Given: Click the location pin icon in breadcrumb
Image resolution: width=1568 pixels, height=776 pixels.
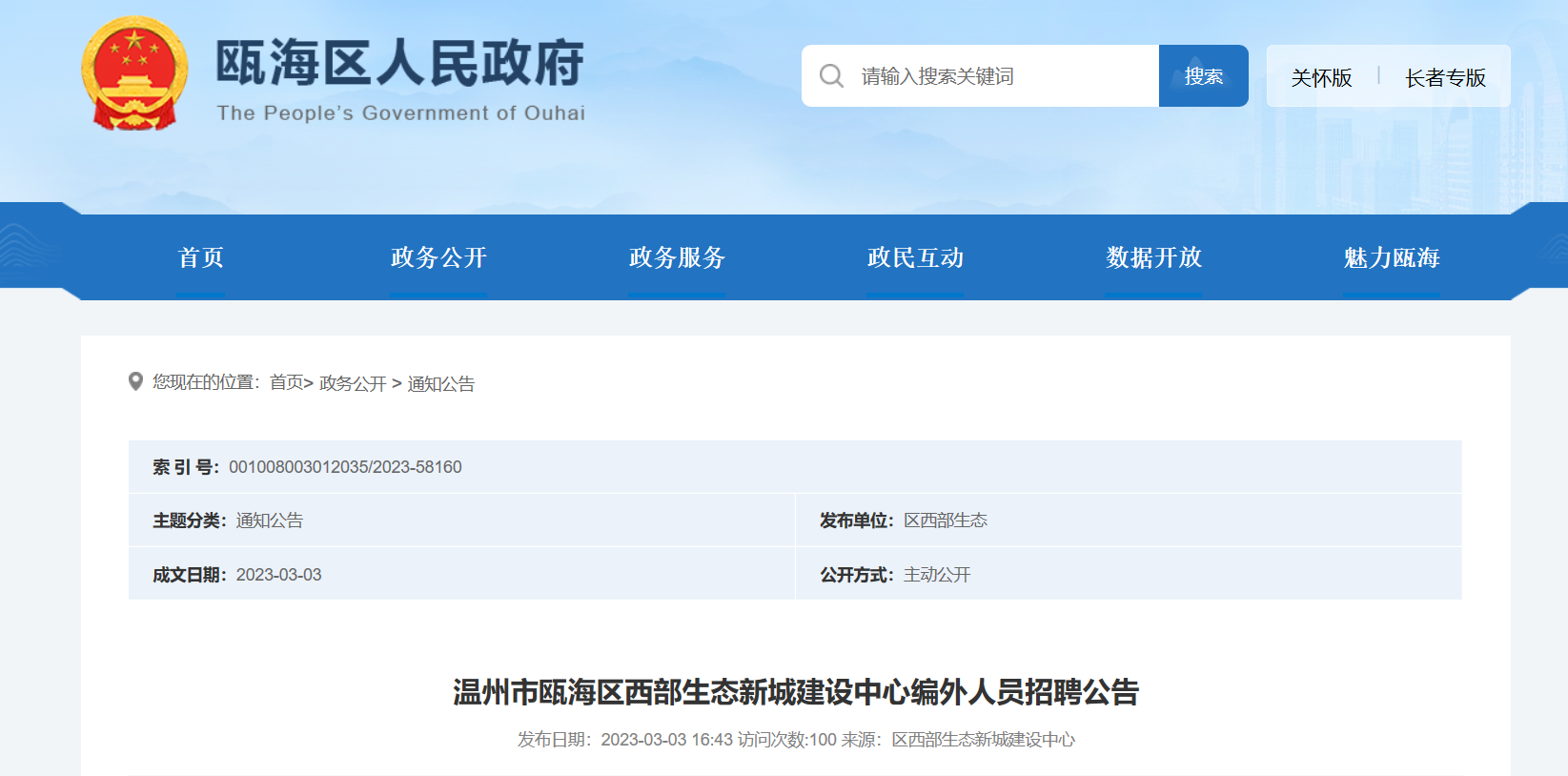Looking at the screenshot, I should [135, 381].
